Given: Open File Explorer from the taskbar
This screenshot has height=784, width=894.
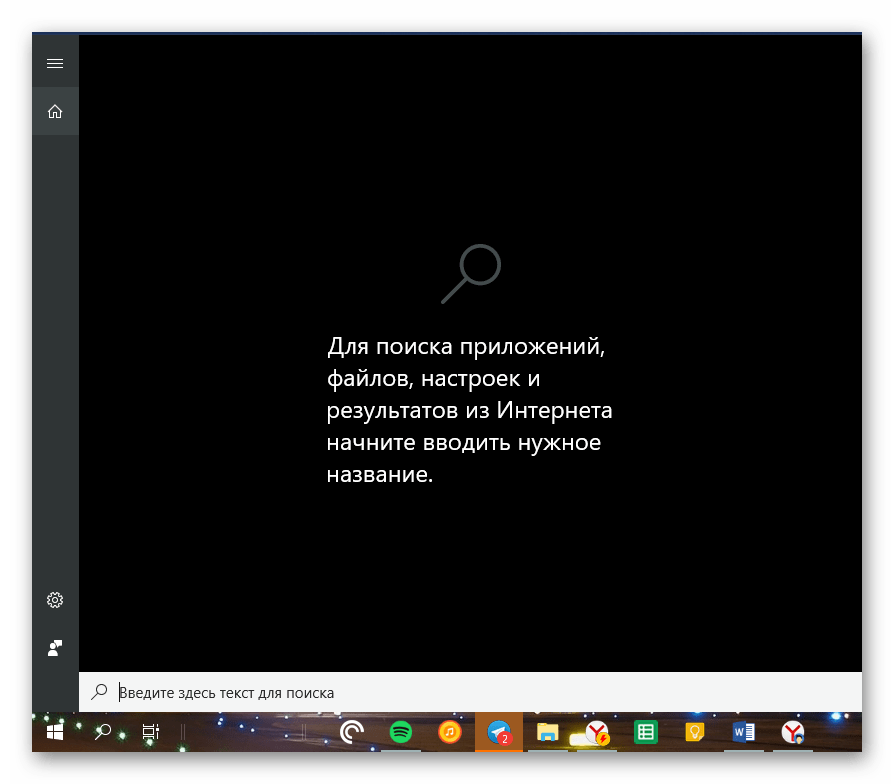Looking at the screenshot, I should [x=547, y=733].
